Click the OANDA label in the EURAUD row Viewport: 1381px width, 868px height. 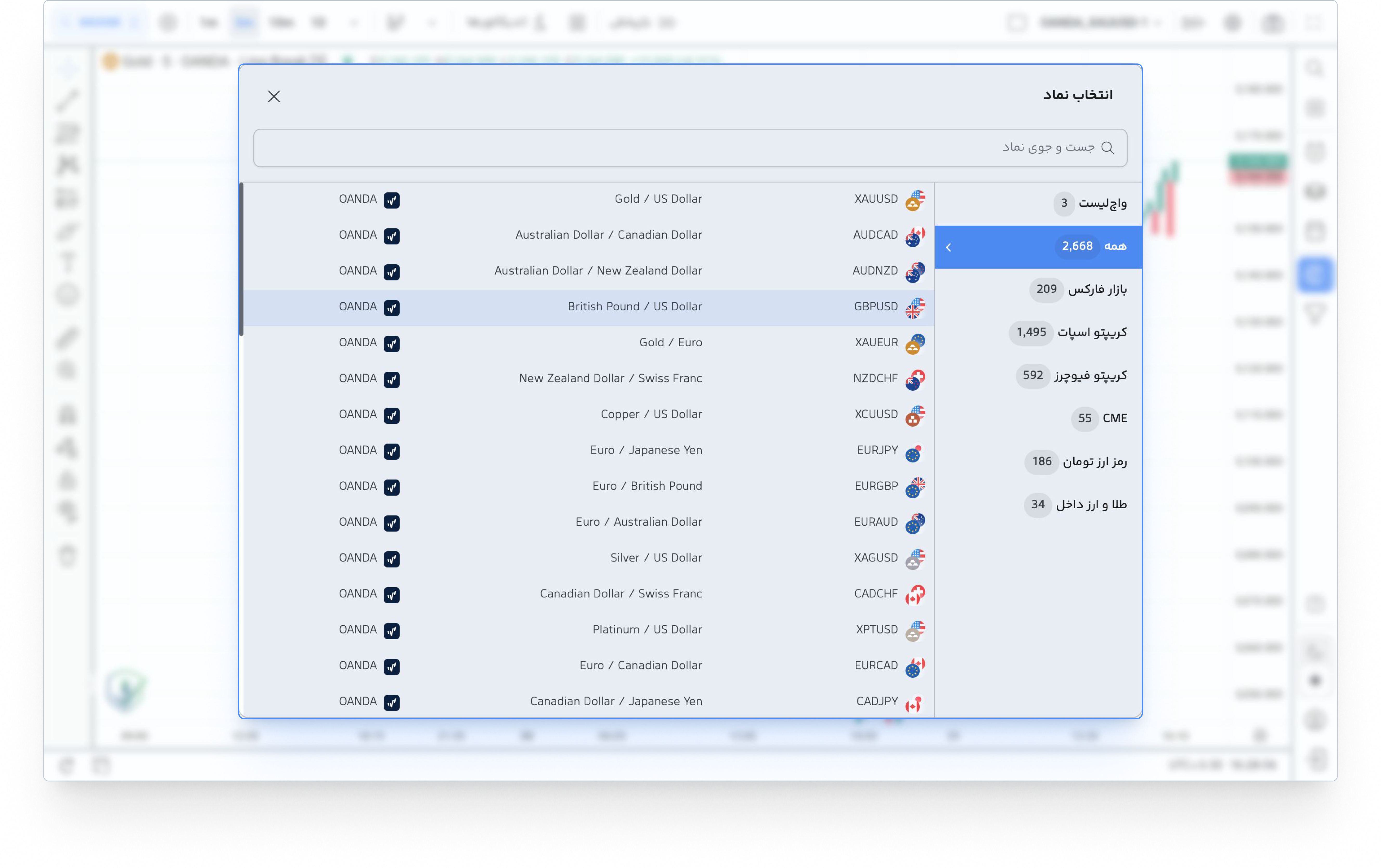coord(358,522)
